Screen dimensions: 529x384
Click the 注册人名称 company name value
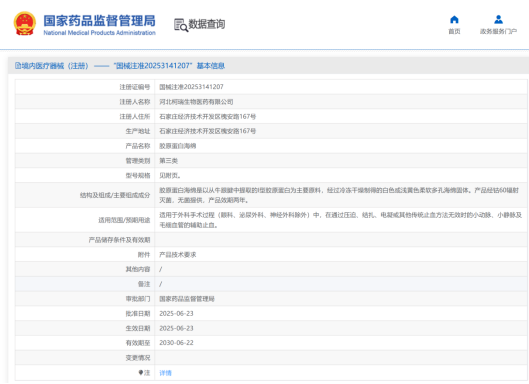(196, 102)
